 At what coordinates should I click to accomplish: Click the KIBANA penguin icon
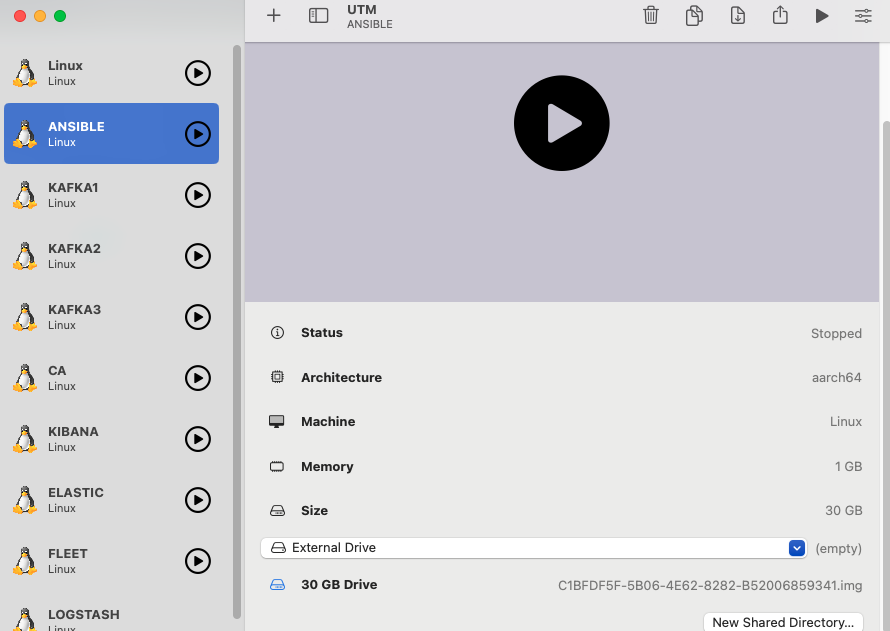click(24, 439)
